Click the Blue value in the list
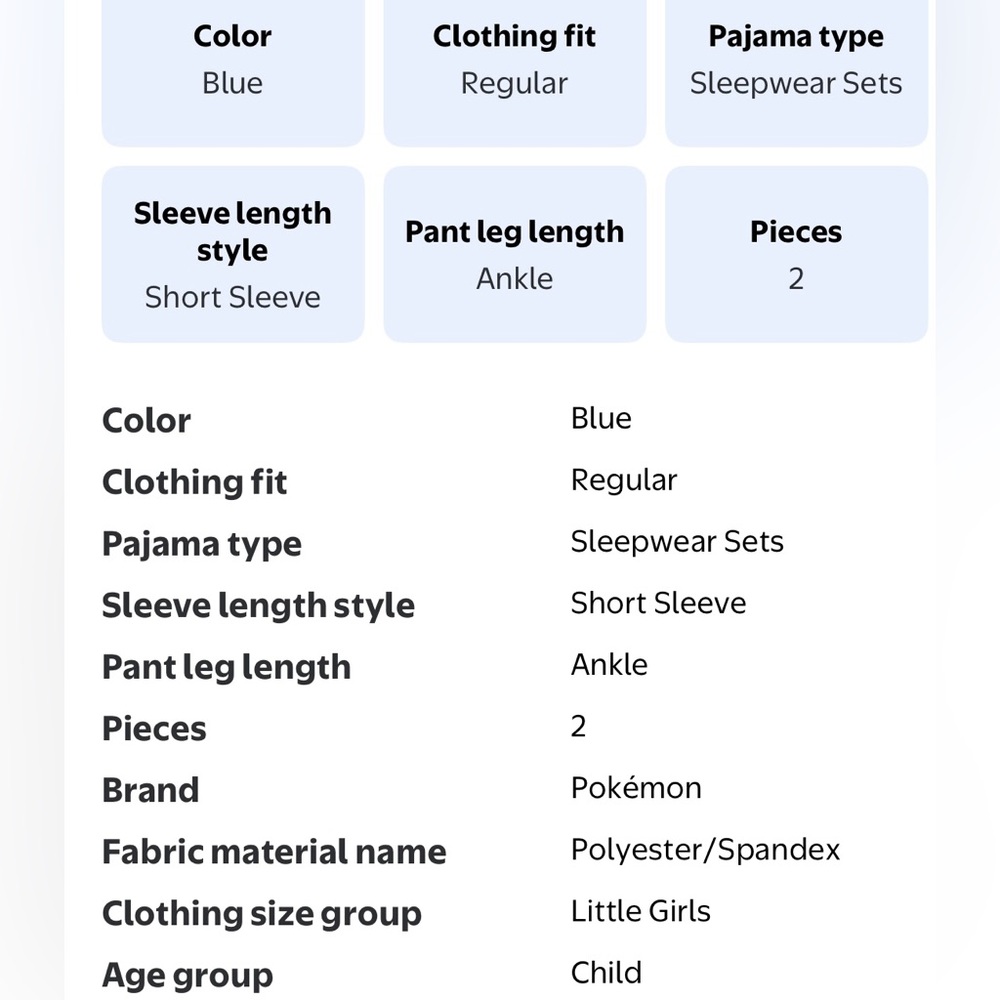This screenshot has height=1000, width=1000. [x=601, y=419]
